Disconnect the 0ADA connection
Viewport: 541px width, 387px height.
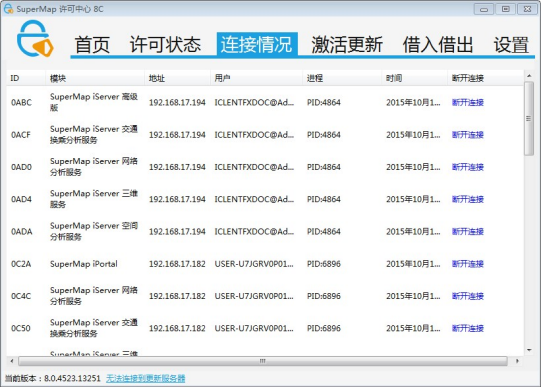[x=468, y=231]
